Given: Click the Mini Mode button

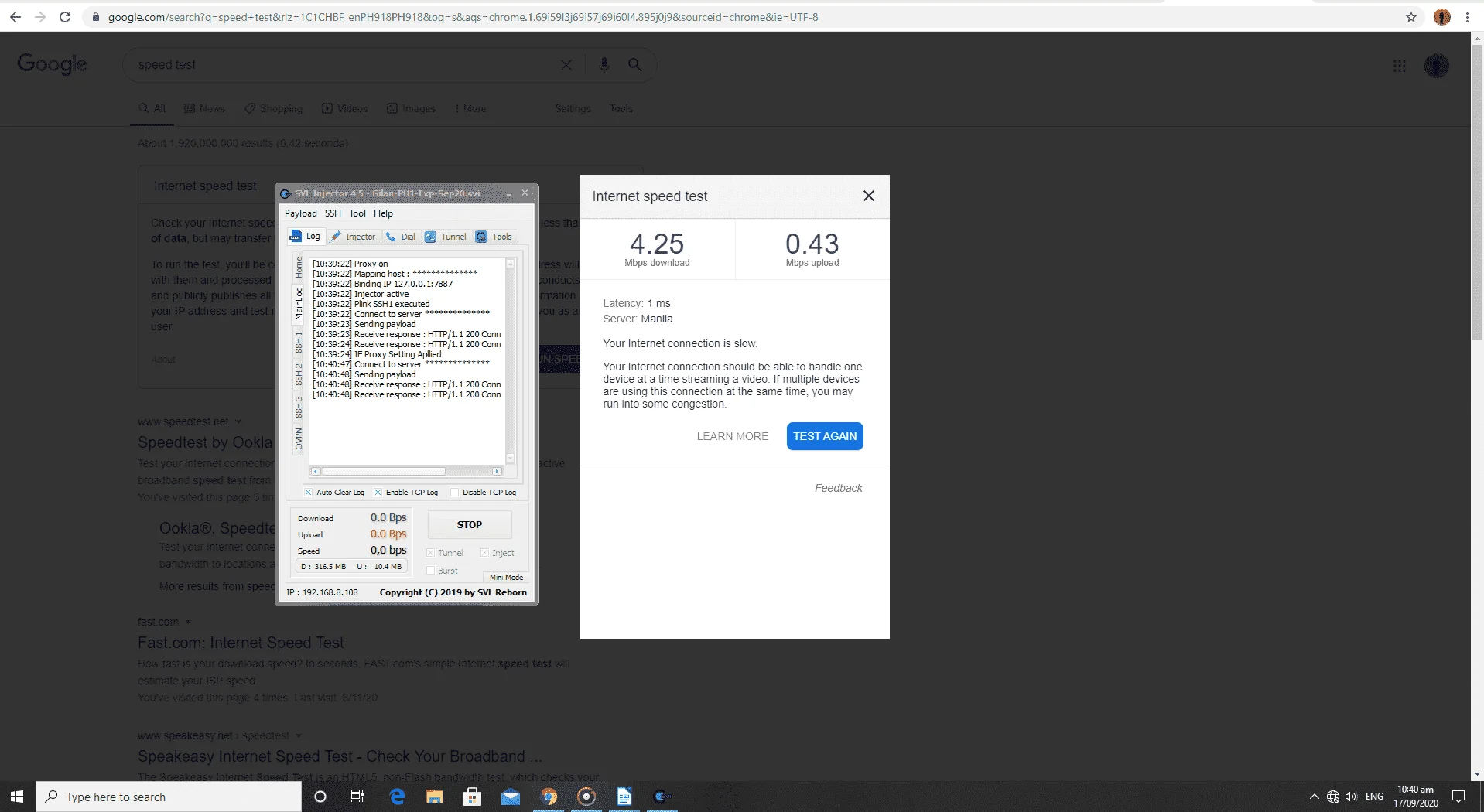Looking at the screenshot, I should click(x=506, y=577).
